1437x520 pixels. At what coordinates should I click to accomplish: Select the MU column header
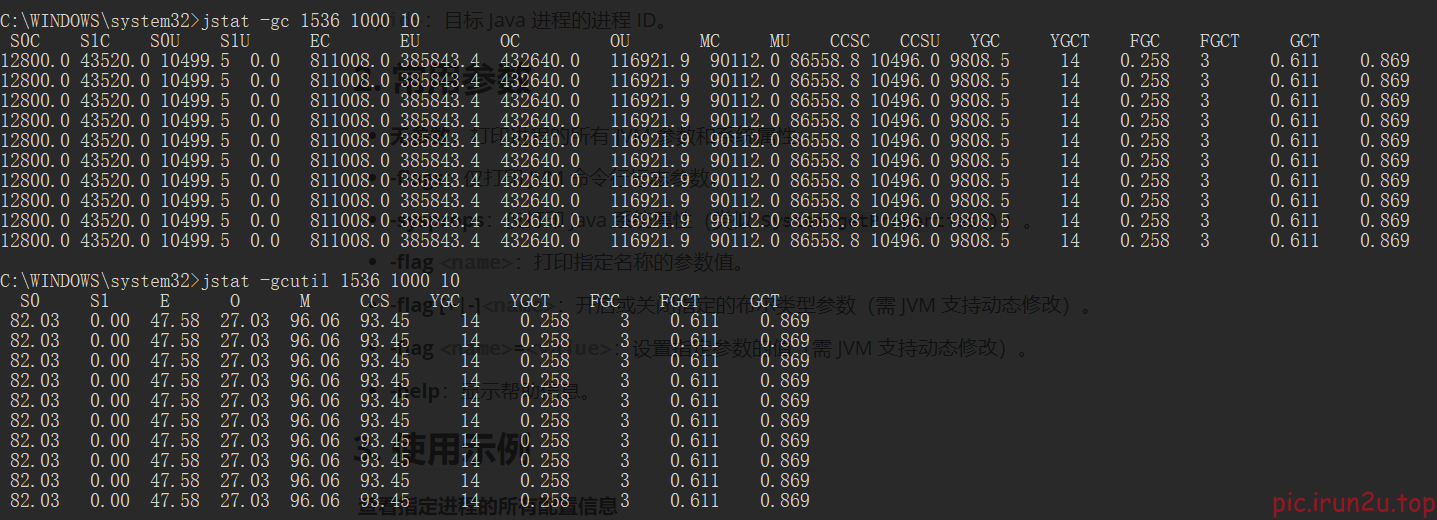pos(780,41)
